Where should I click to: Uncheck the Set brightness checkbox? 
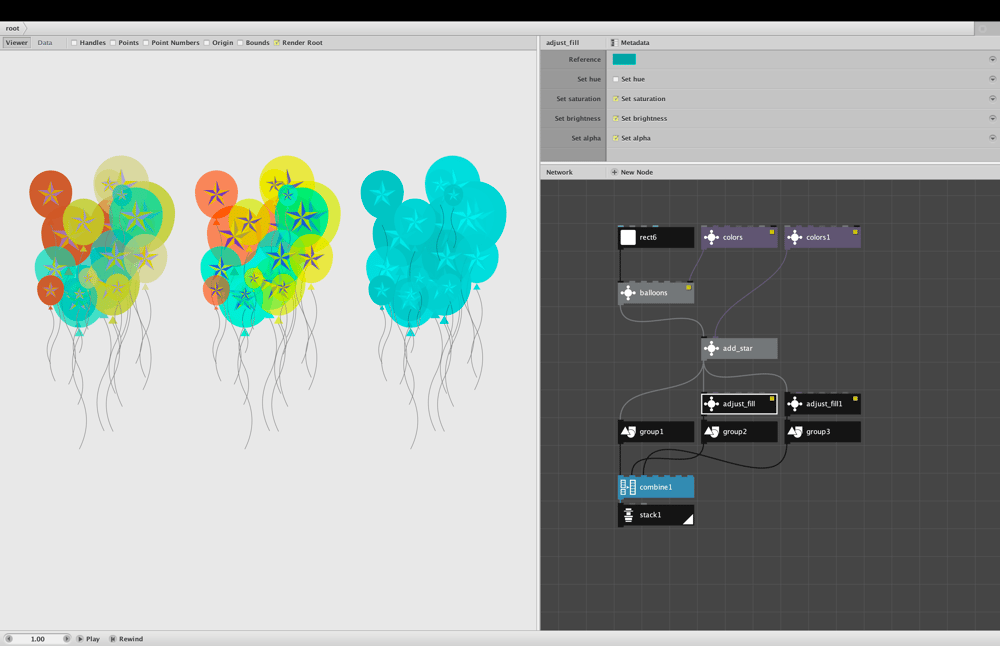(x=616, y=119)
